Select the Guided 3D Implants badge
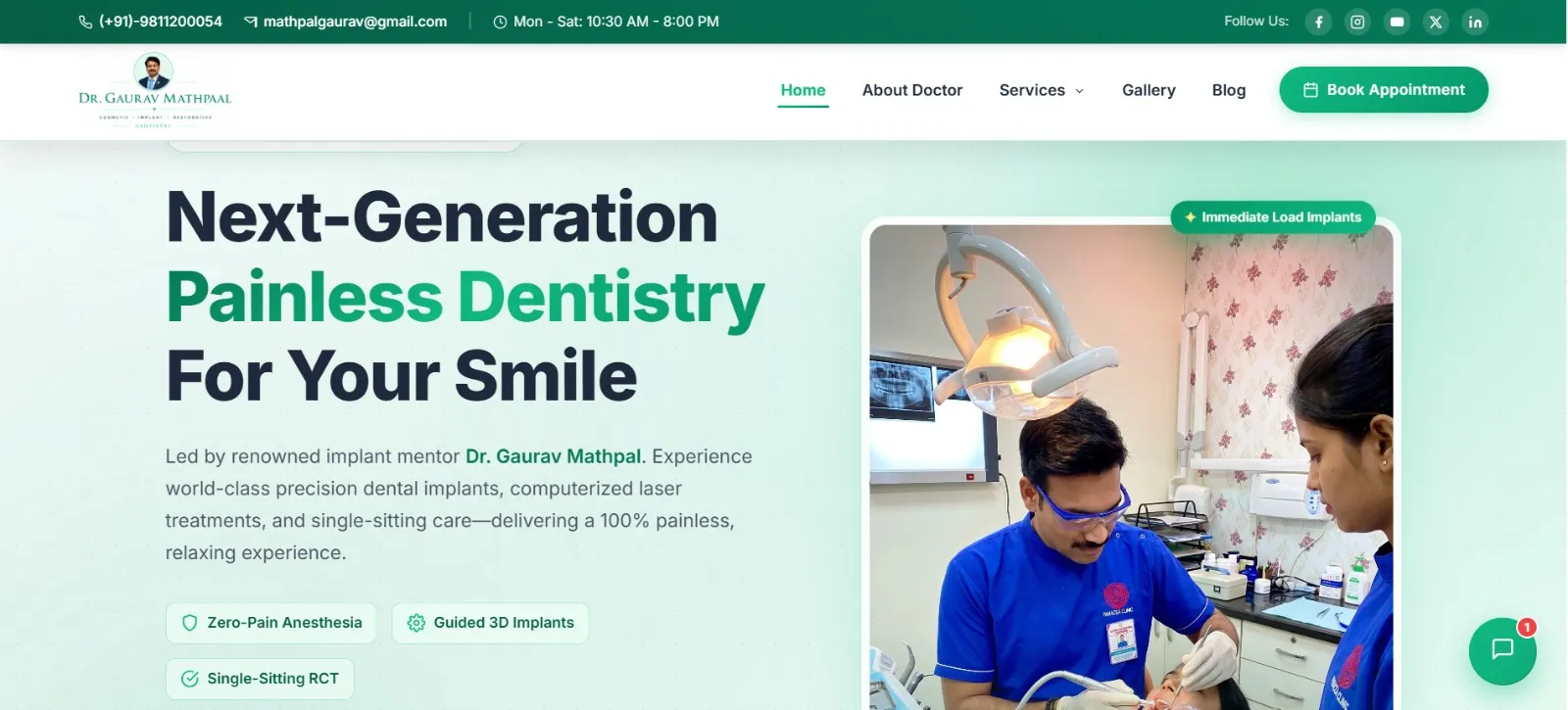 (491, 623)
